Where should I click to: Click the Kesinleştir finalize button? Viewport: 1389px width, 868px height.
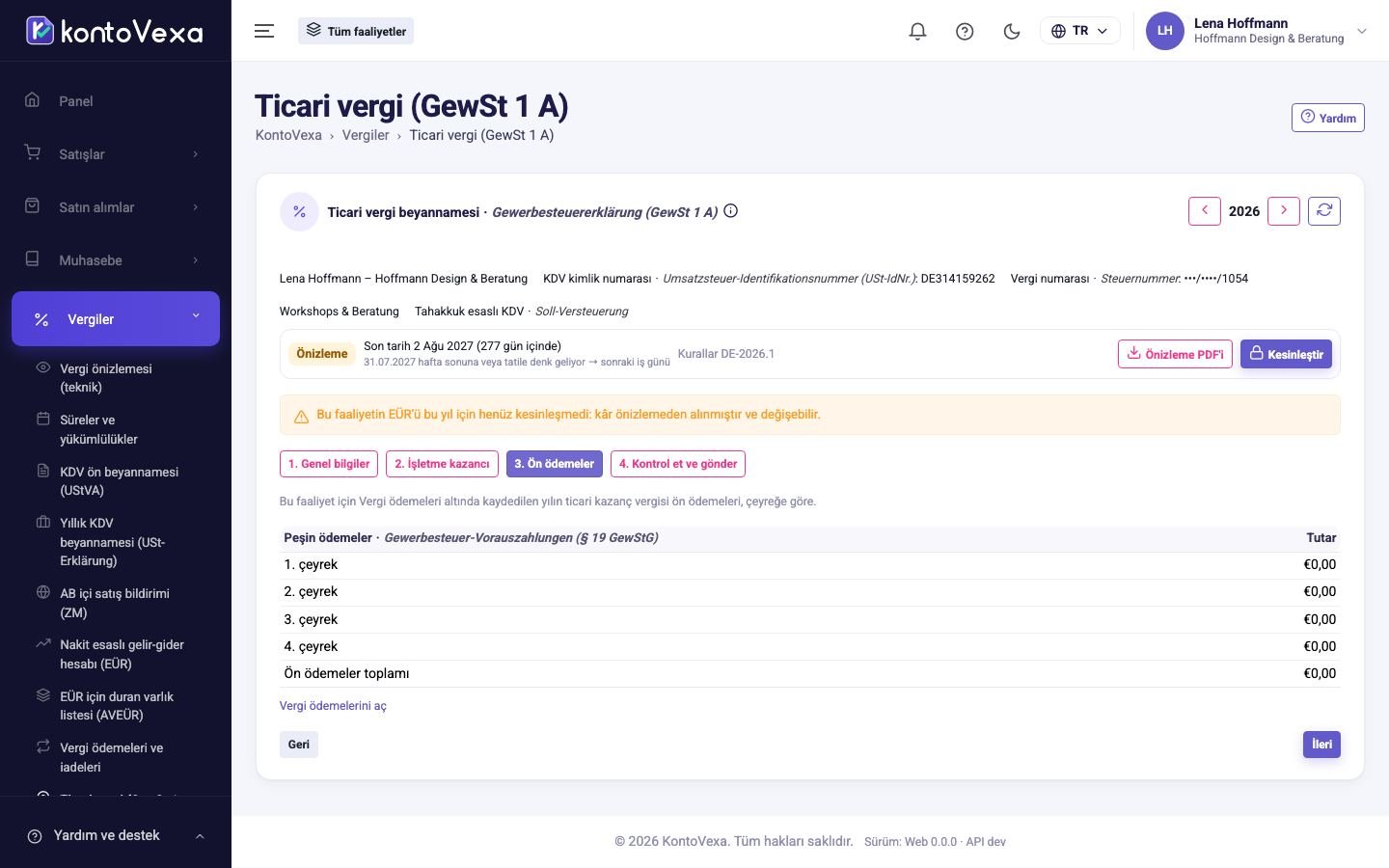point(1286,354)
